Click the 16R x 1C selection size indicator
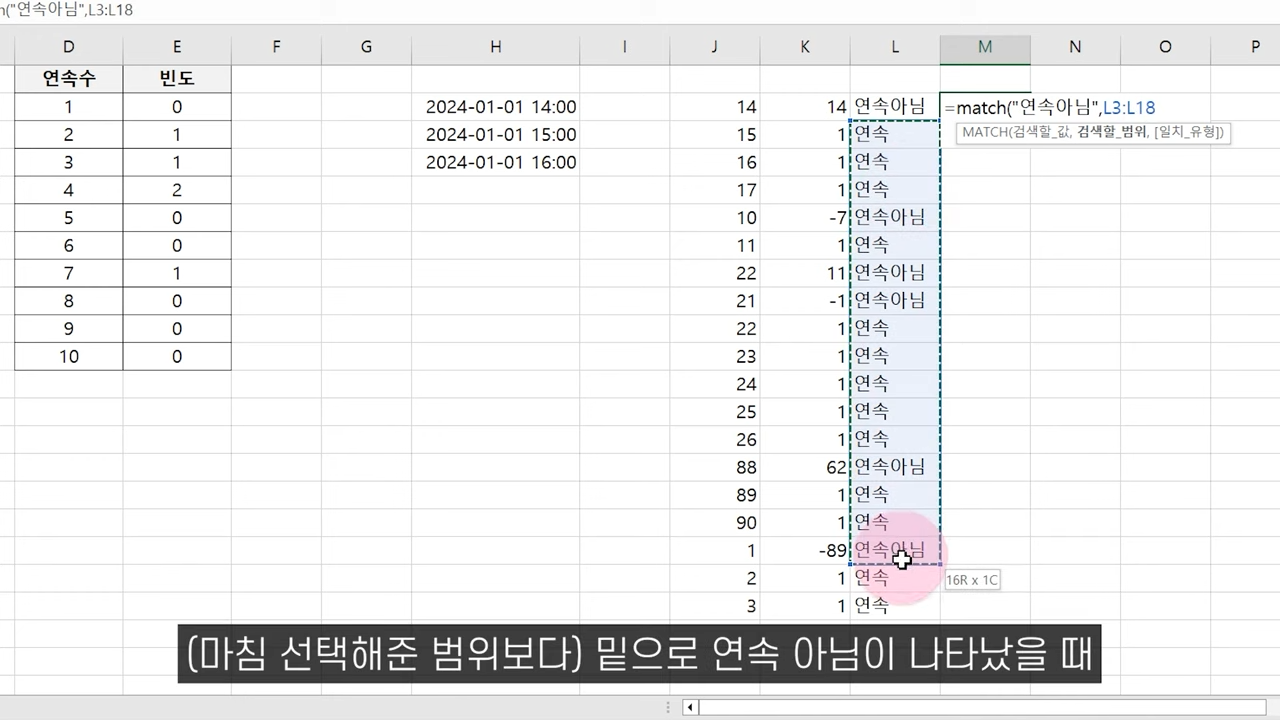1280x720 pixels. 971,579
